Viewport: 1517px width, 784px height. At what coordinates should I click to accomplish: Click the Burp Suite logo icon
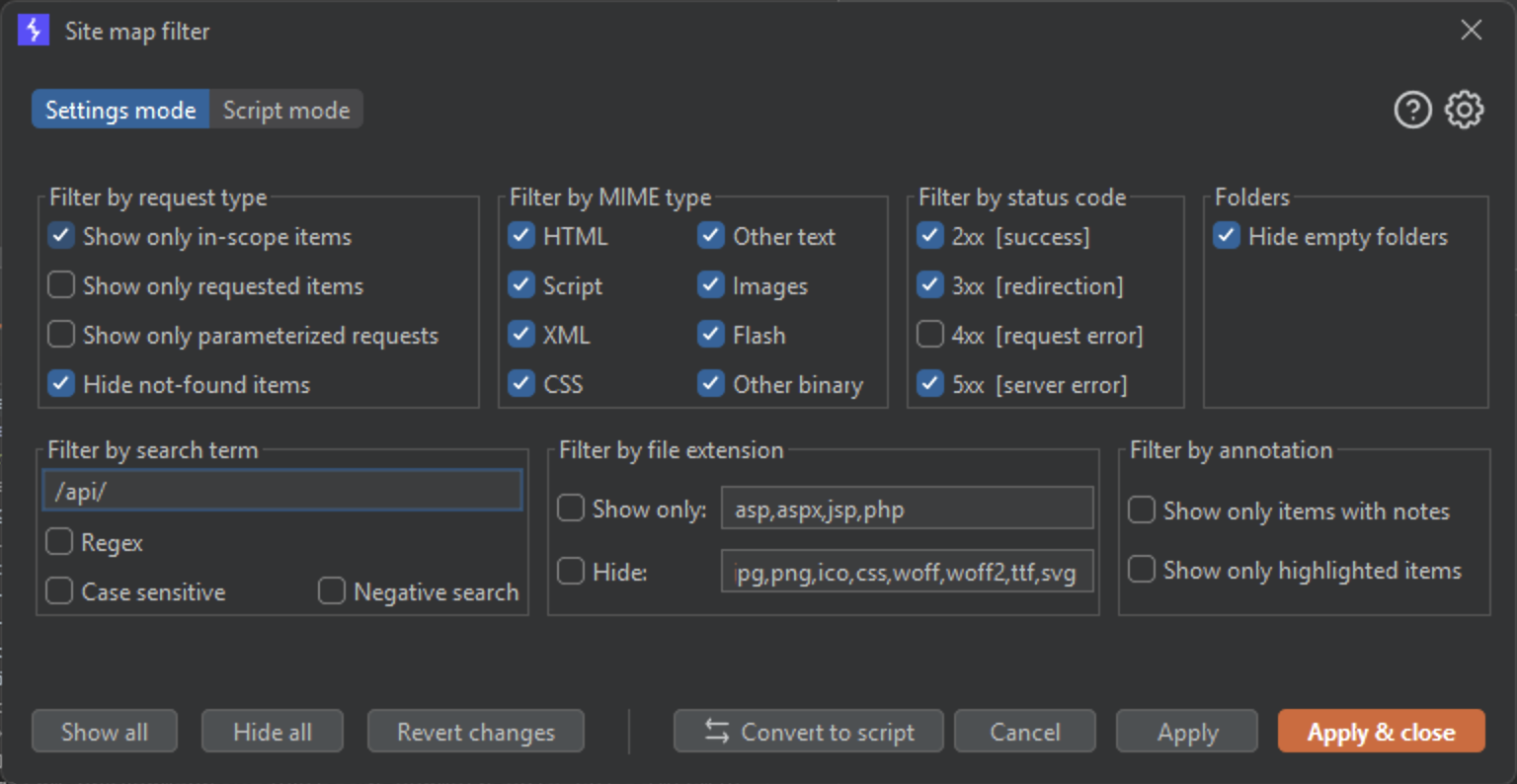click(x=34, y=31)
